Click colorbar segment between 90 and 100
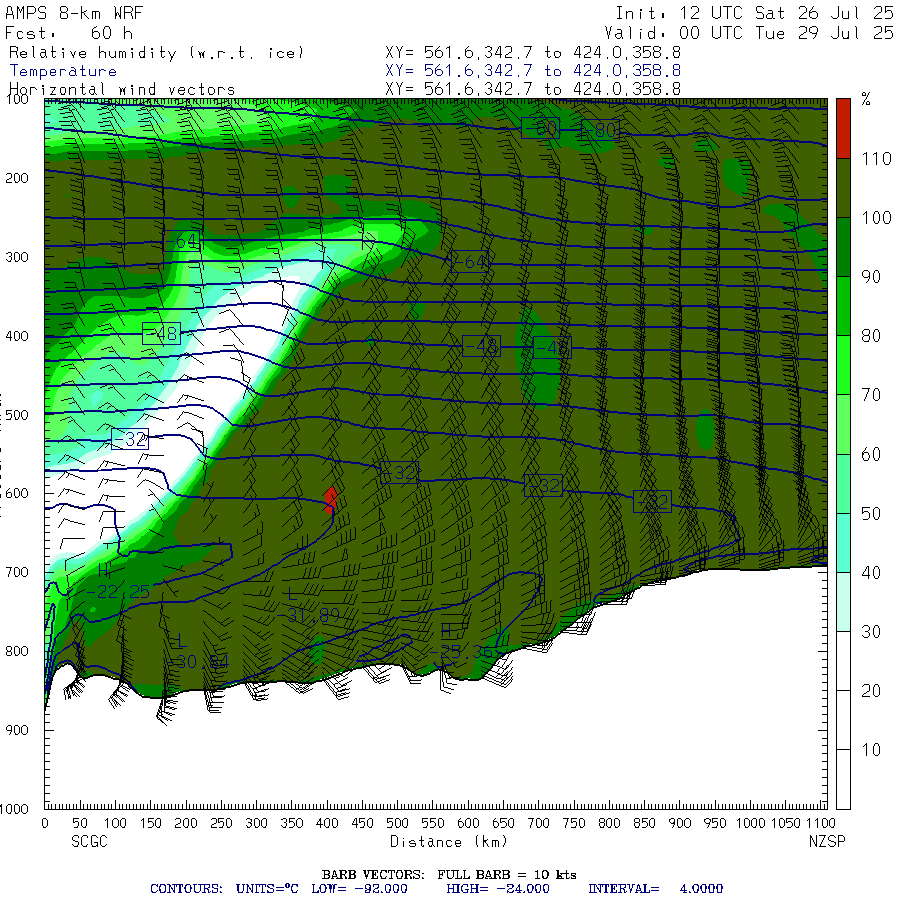This screenshot has width=900, height=900. (843, 247)
